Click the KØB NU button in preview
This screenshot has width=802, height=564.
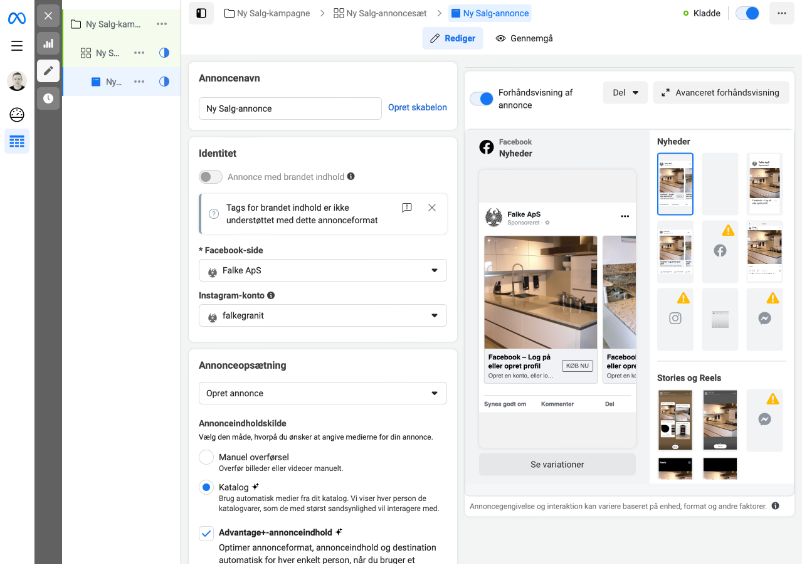point(577,366)
